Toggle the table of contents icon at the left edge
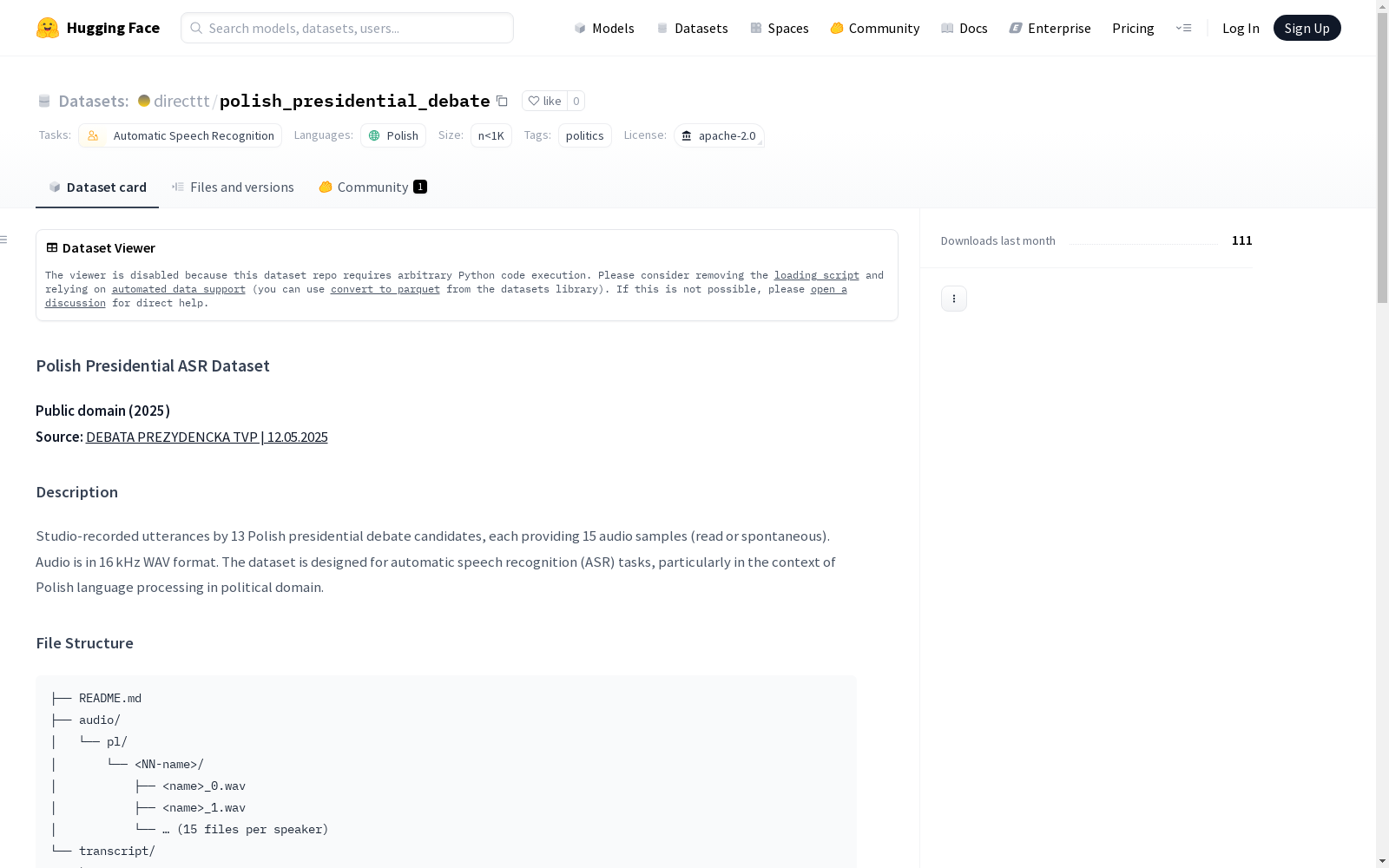Screen dimensions: 1389x868 (x=4, y=240)
